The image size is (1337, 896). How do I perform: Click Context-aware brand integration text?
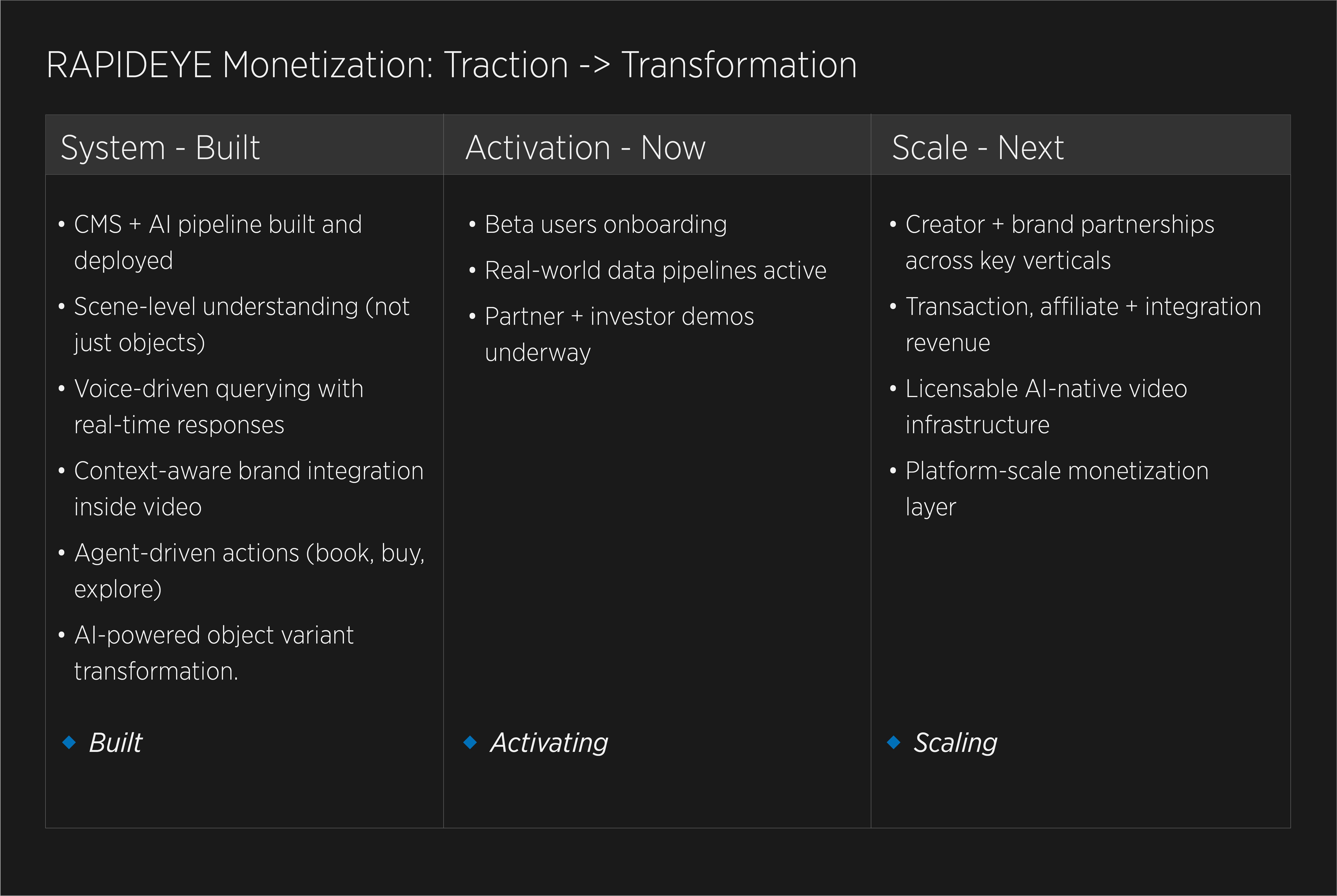pos(249,489)
